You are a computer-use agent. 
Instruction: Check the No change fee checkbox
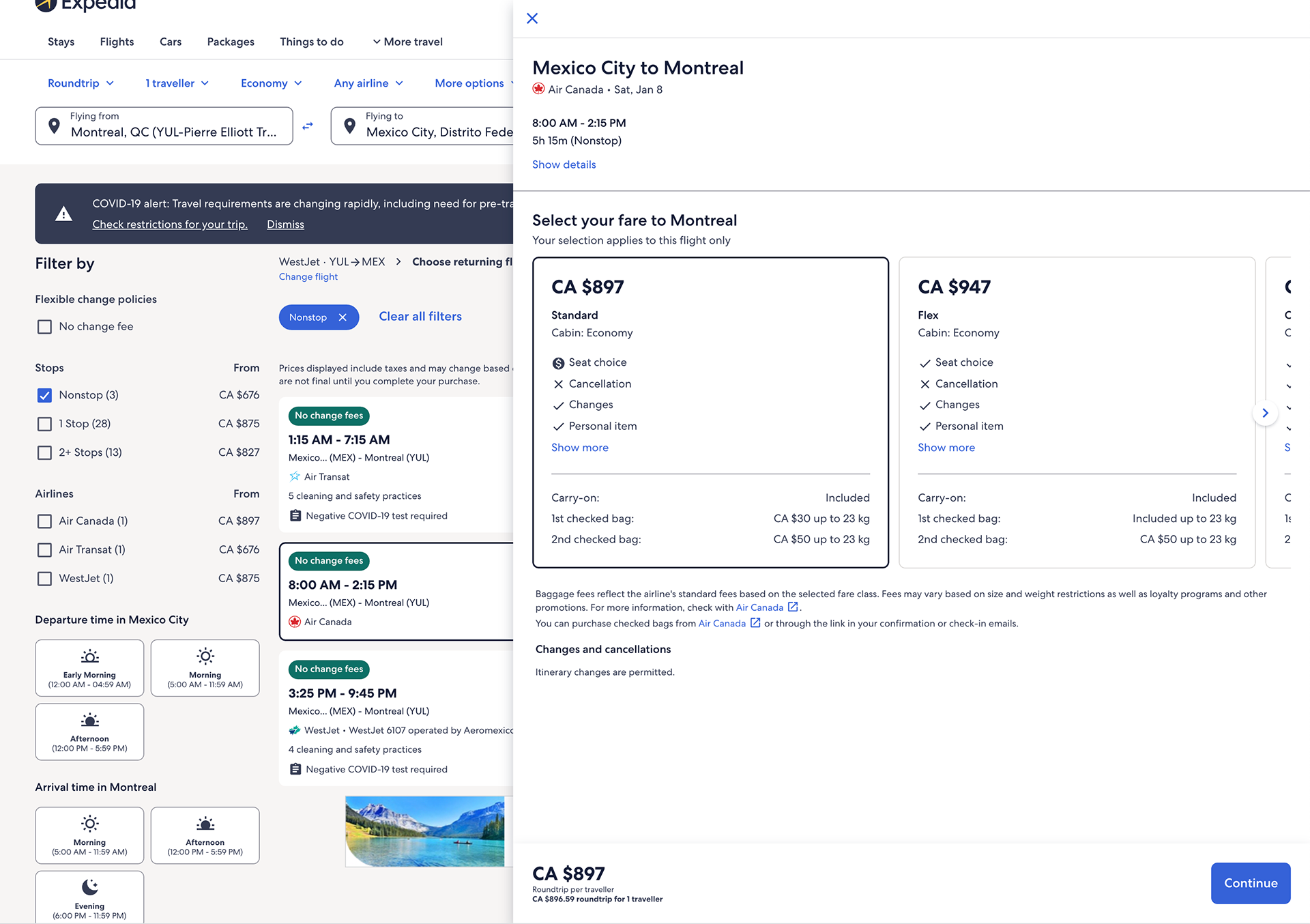point(44,327)
